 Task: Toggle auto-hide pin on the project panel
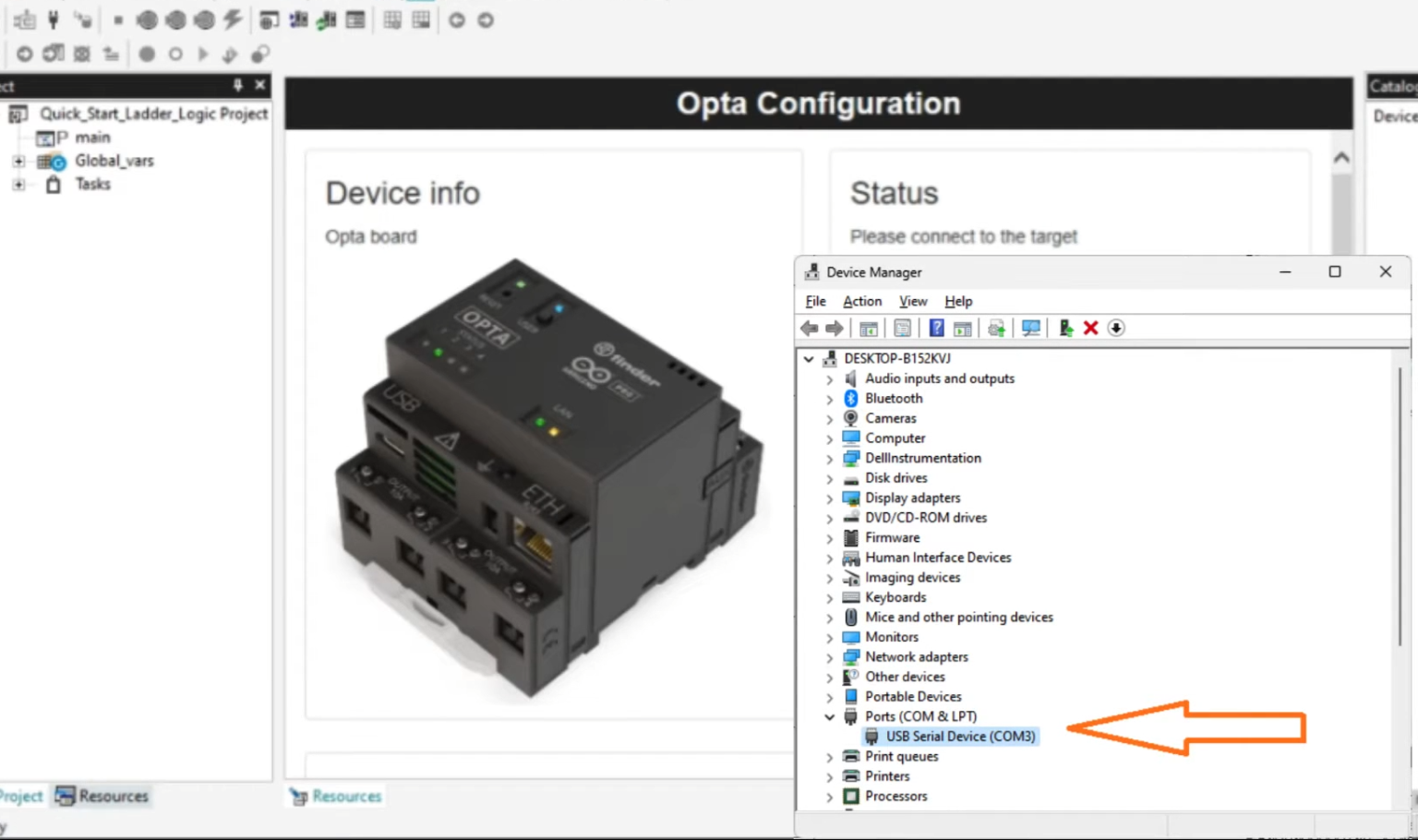click(x=236, y=85)
